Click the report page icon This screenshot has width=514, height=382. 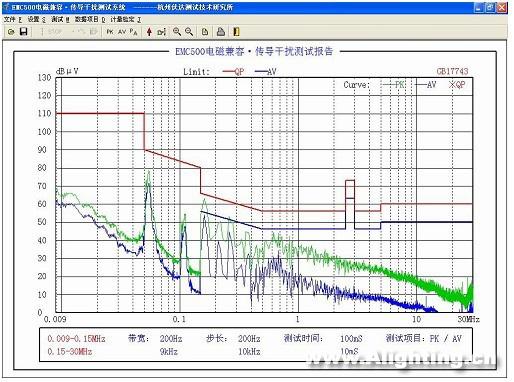click(x=205, y=32)
